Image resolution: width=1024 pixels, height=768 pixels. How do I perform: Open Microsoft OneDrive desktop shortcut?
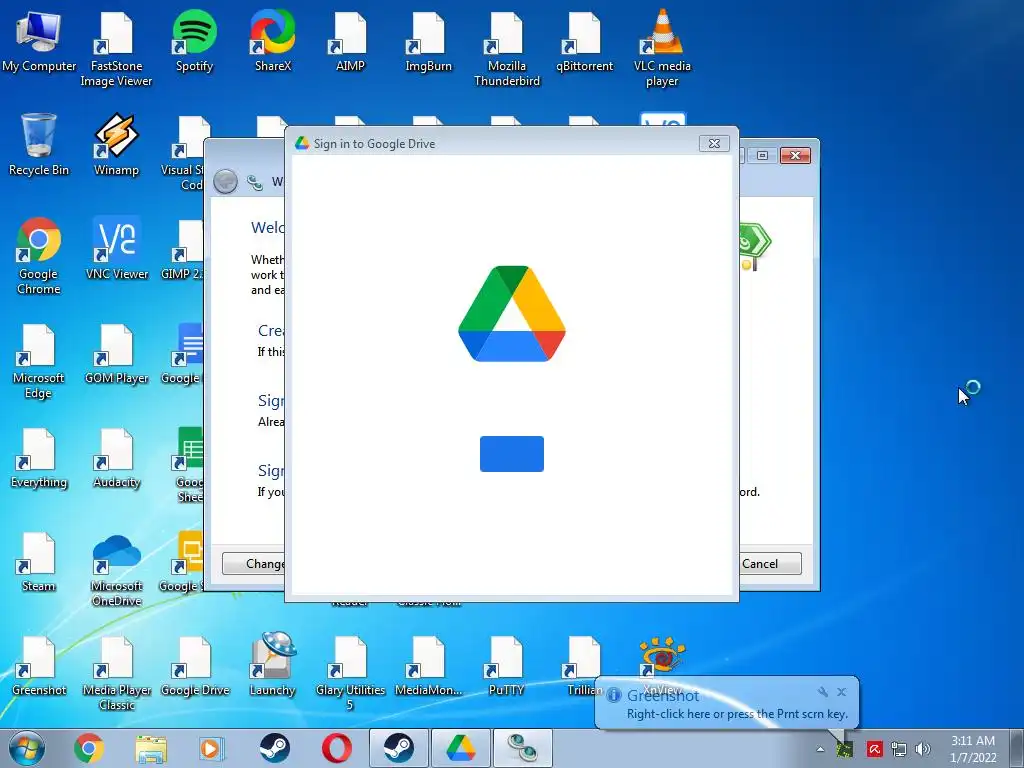coord(116,569)
